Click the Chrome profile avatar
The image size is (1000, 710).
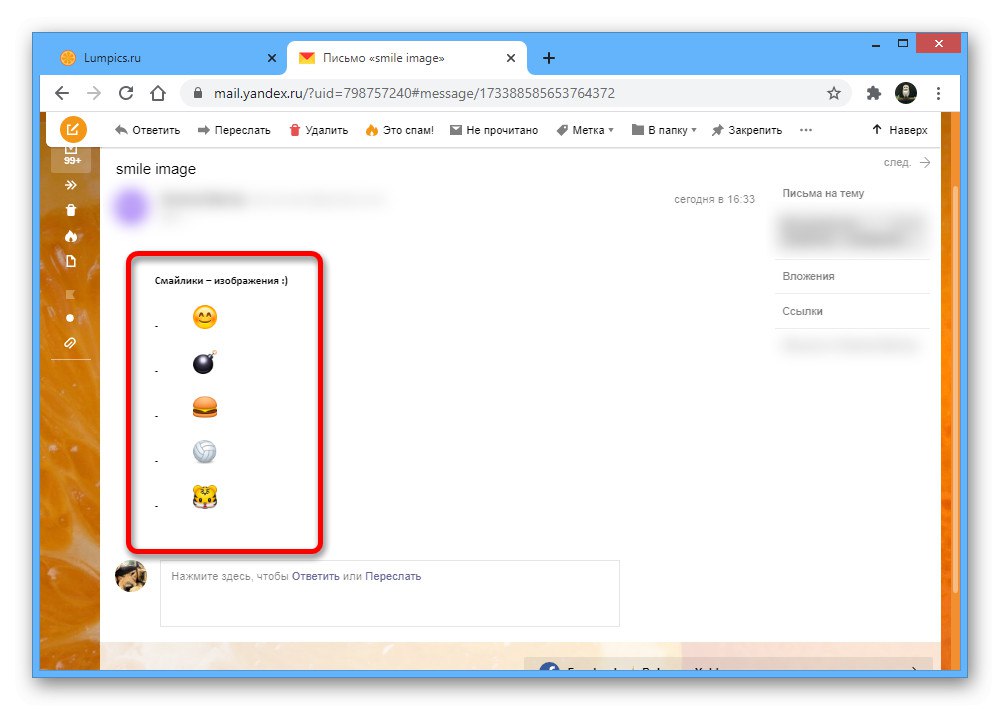tap(906, 93)
